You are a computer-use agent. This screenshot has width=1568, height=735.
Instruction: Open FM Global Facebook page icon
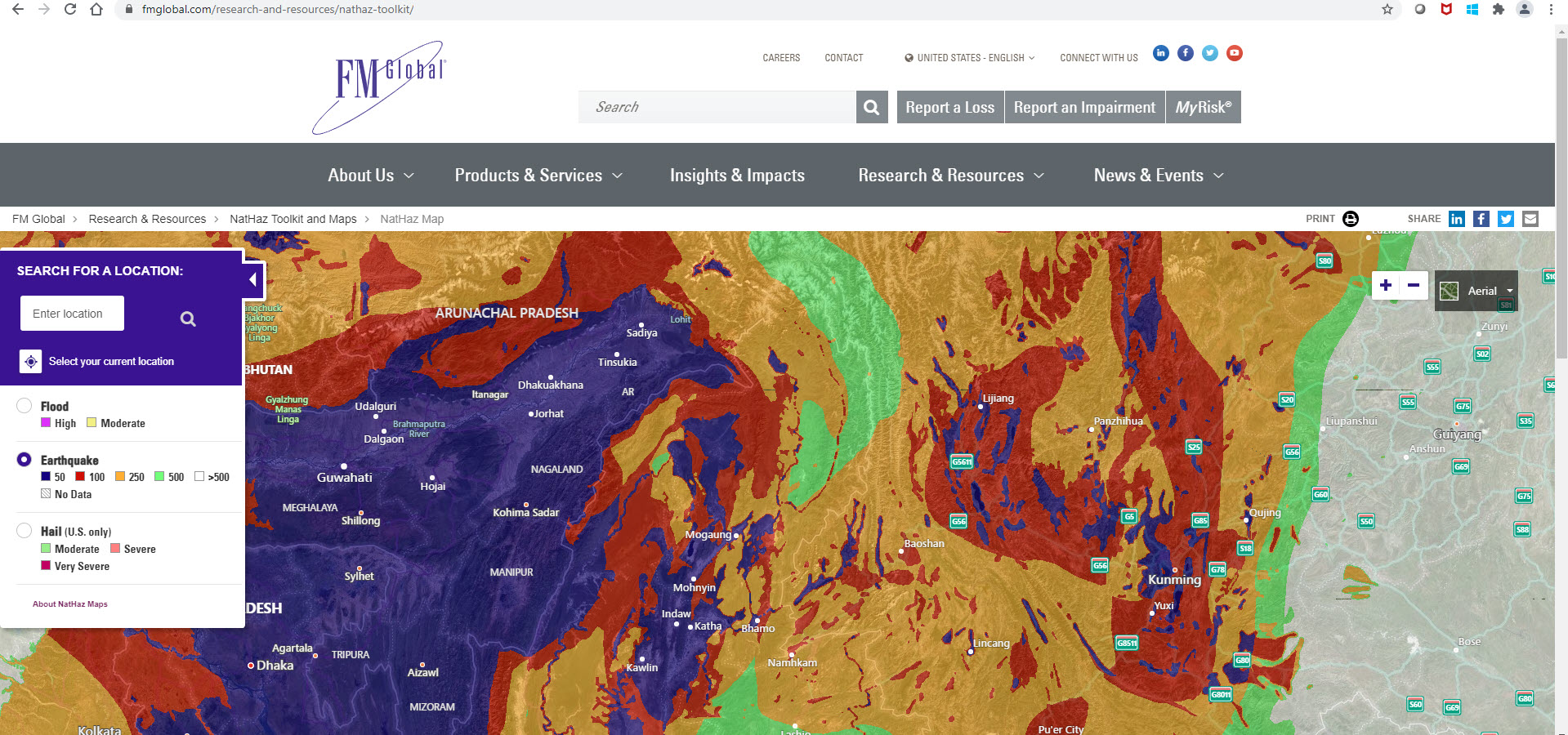(x=1186, y=53)
